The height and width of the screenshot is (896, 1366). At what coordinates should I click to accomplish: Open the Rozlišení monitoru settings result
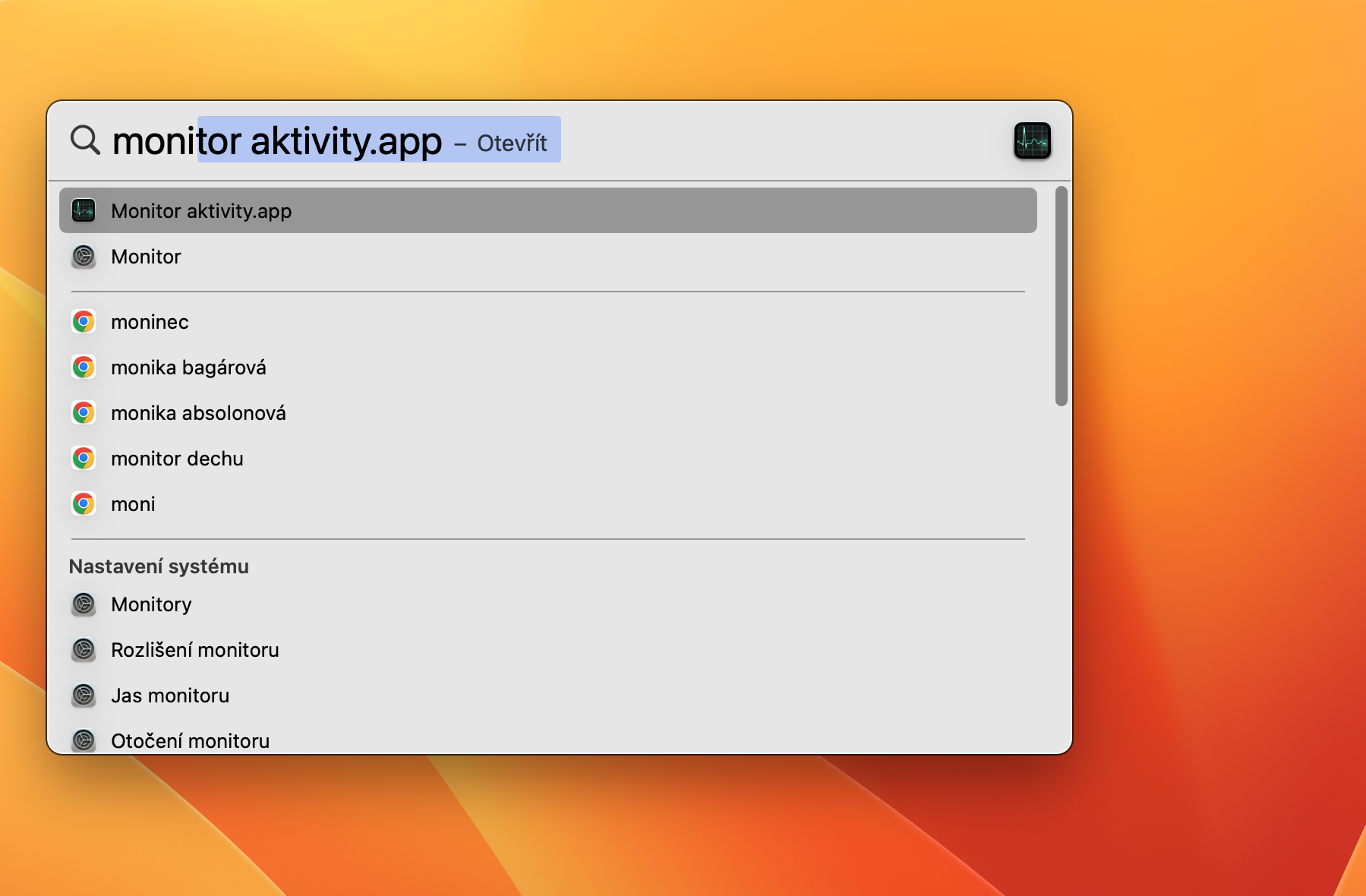coord(548,650)
